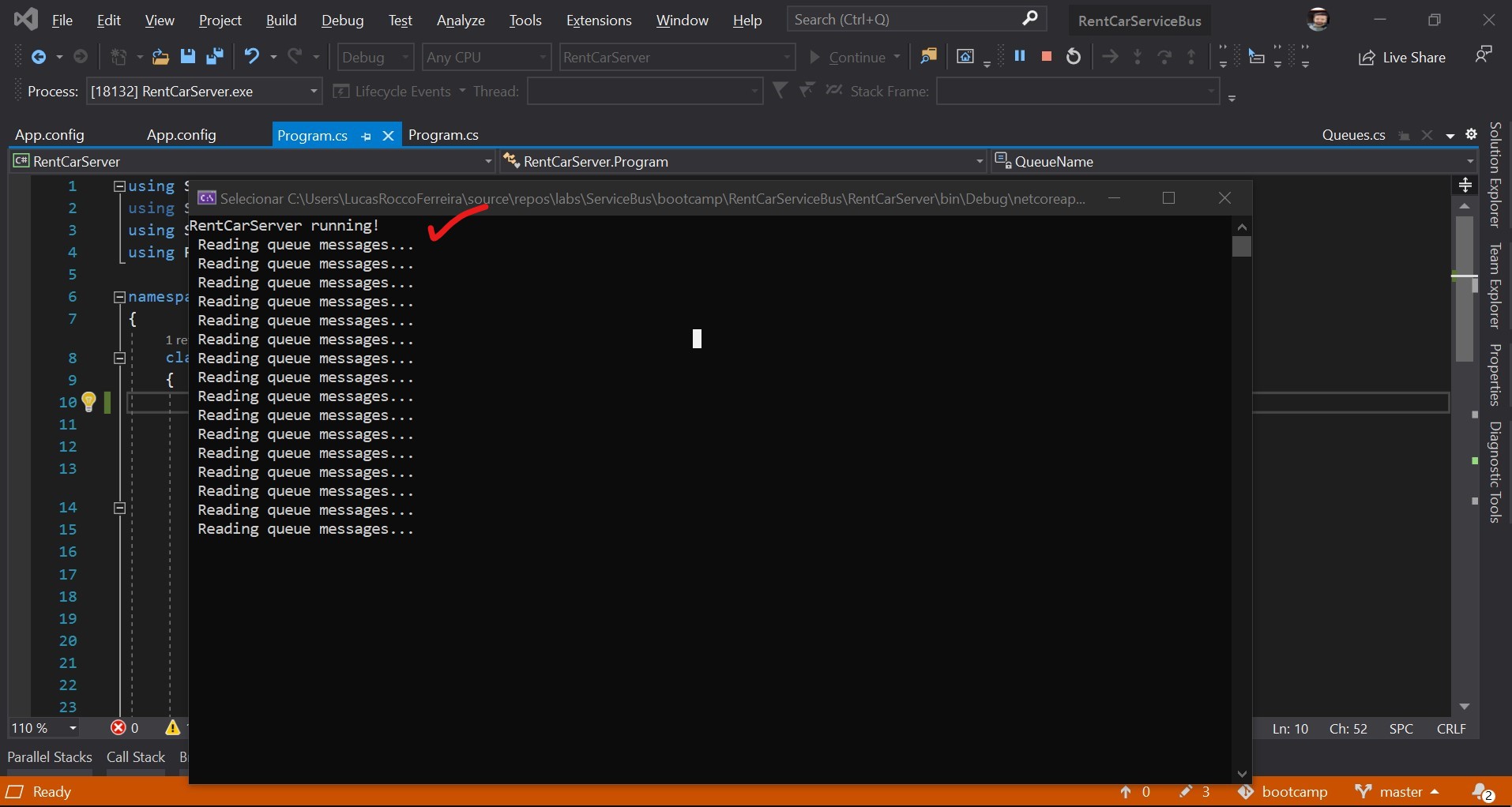Click the Redo arrow icon
This screenshot has height=807, width=1512.
click(x=295, y=56)
